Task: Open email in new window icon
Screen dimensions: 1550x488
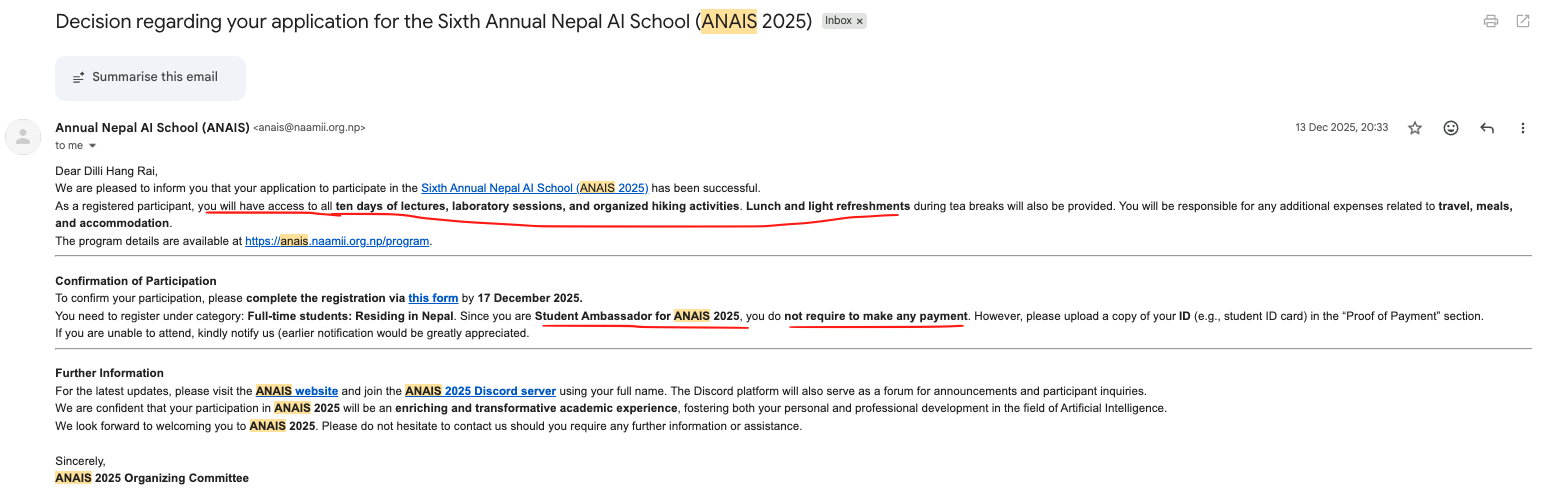Action: (x=1523, y=21)
